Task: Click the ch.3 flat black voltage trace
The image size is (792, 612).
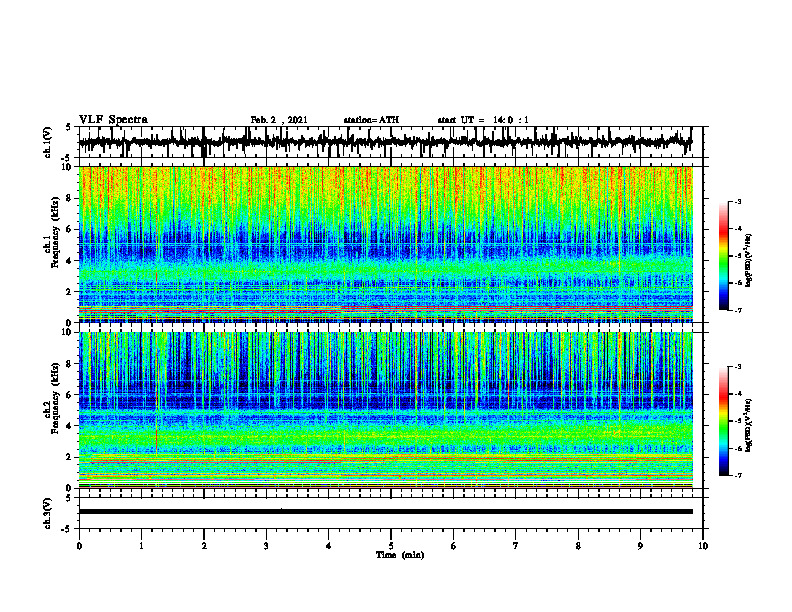Action: (x=385, y=512)
